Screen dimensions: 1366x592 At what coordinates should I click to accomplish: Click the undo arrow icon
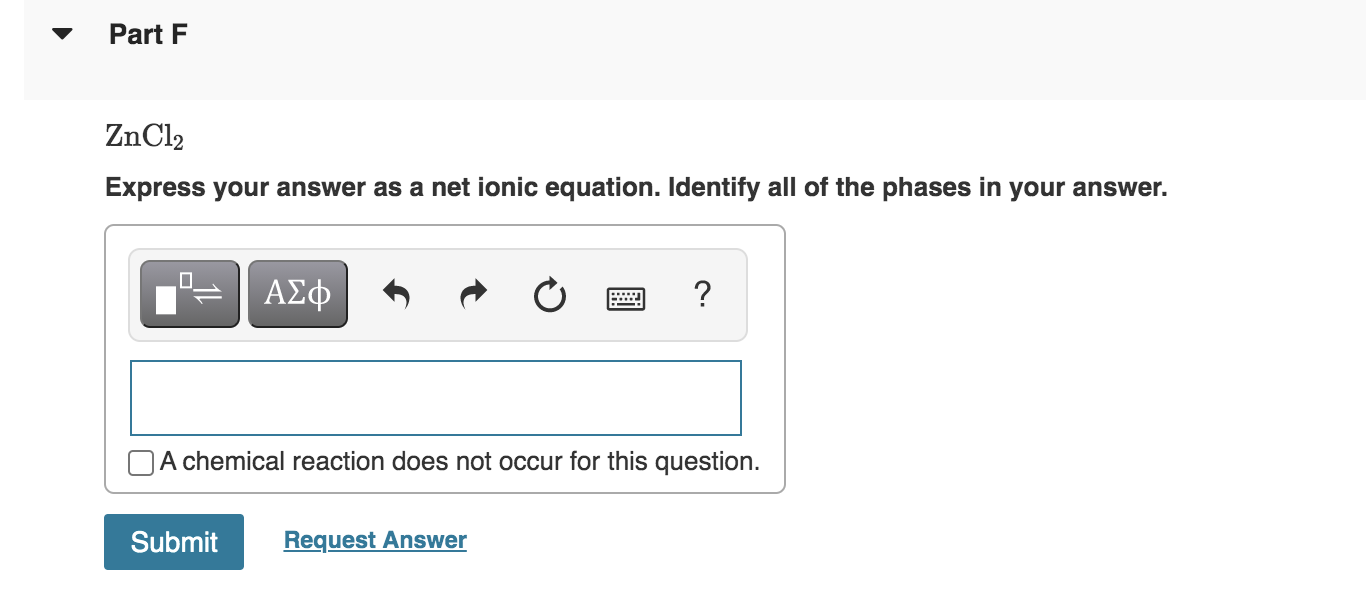point(397,292)
